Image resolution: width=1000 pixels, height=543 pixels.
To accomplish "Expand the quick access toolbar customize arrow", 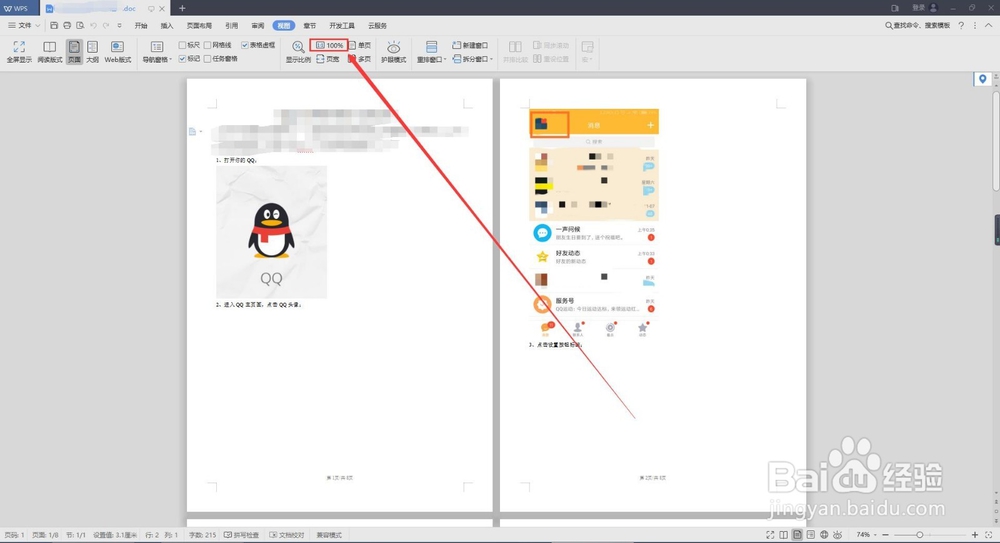I will pos(119,26).
